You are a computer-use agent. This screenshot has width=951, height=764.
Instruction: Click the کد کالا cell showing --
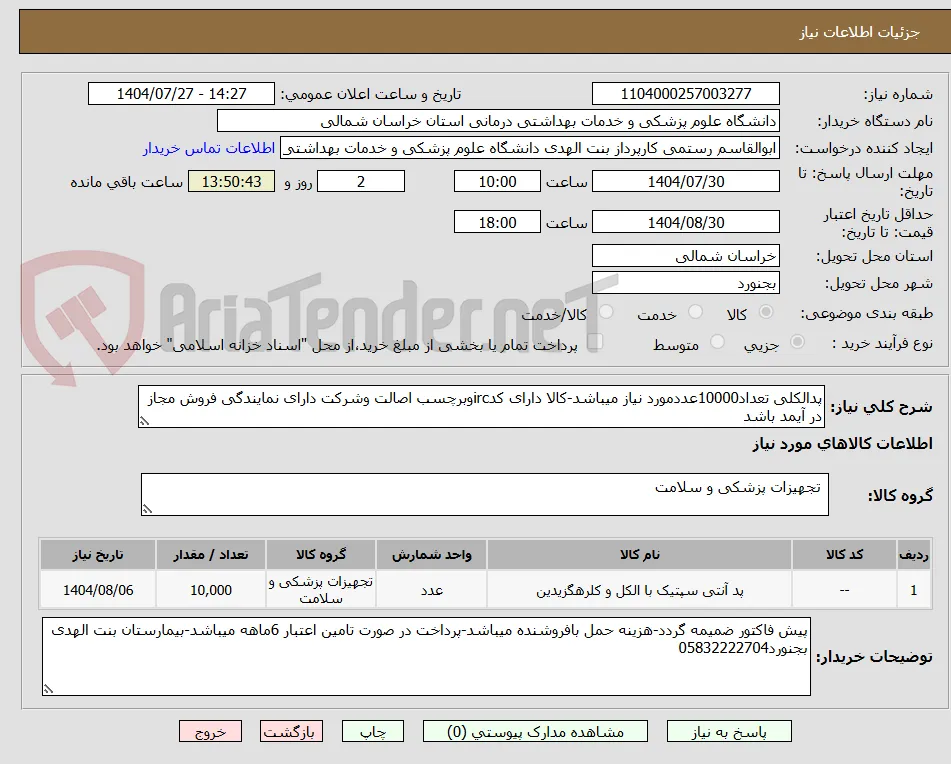click(x=844, y=590)
